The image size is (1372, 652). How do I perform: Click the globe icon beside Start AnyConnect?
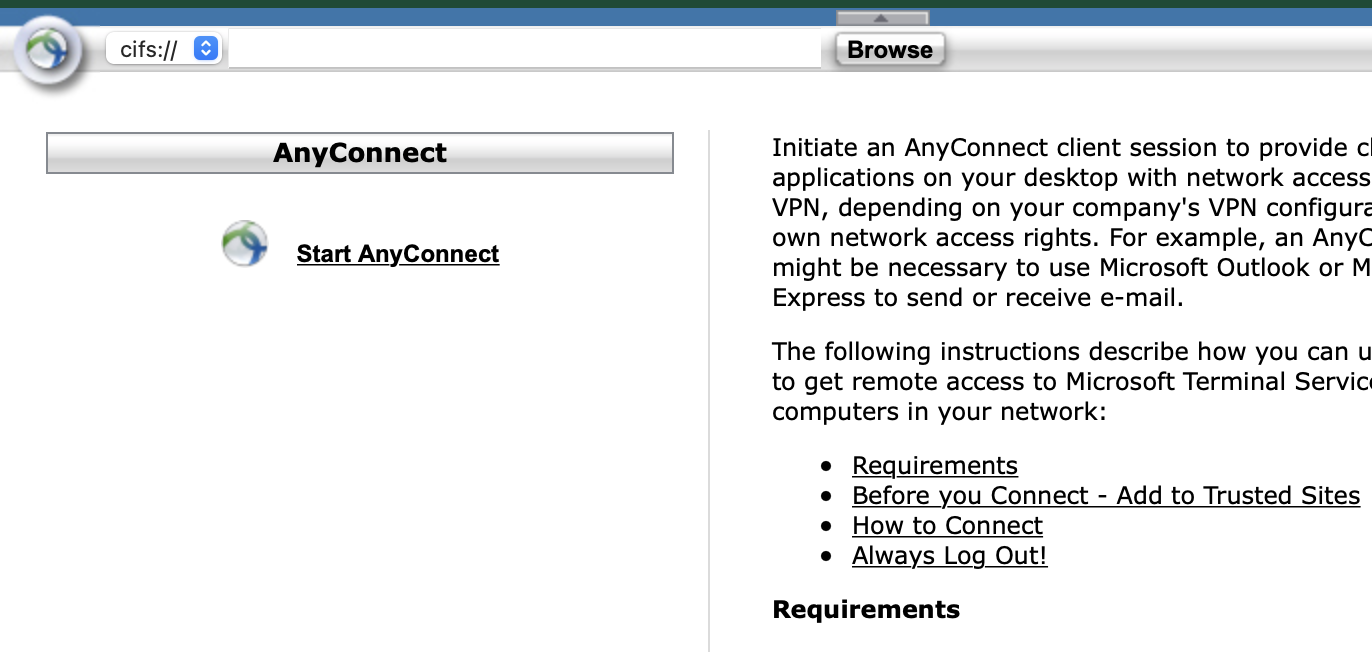pos(245,244)
